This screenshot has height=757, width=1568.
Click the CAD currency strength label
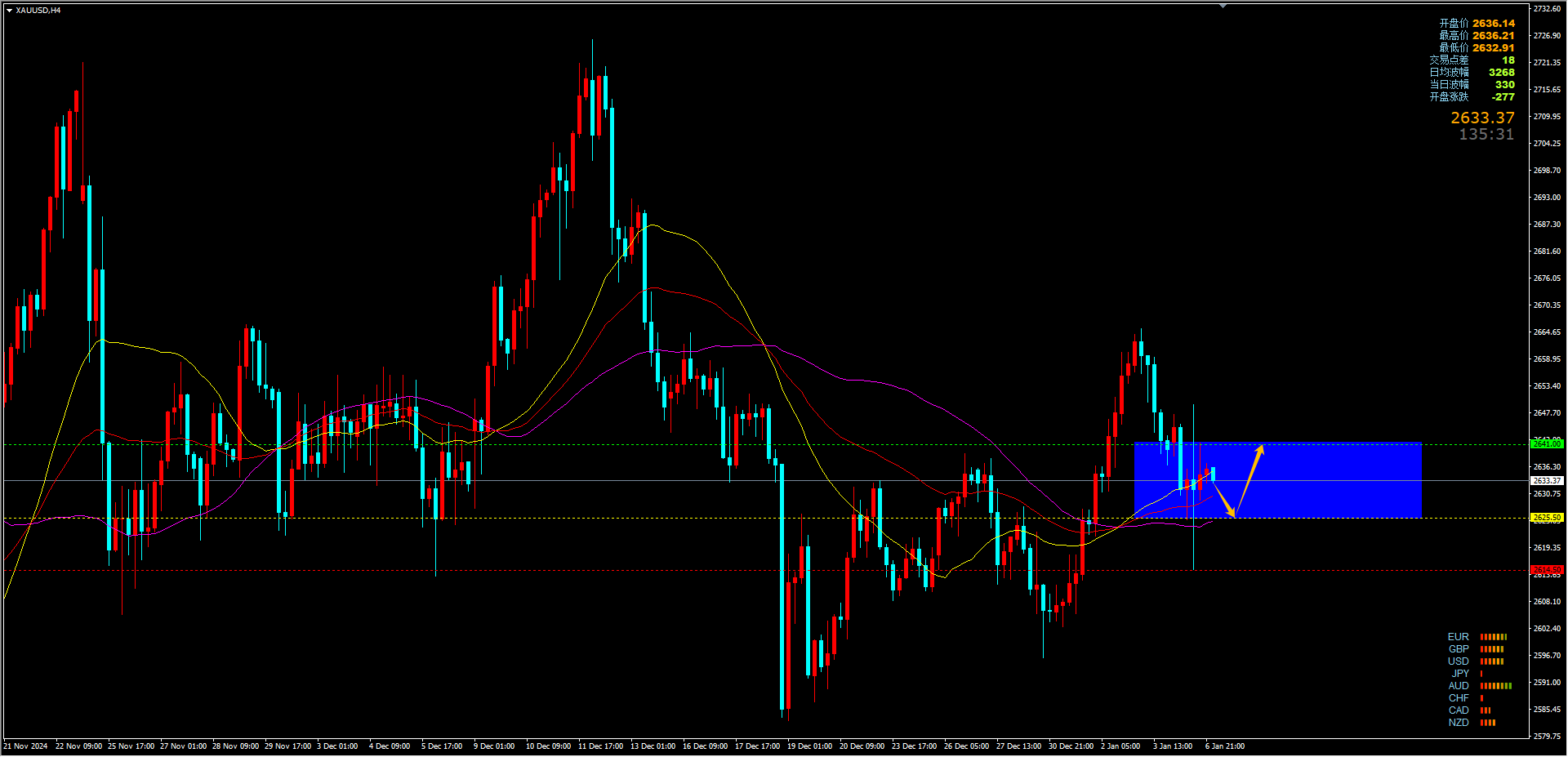[x=1459, y=710]
